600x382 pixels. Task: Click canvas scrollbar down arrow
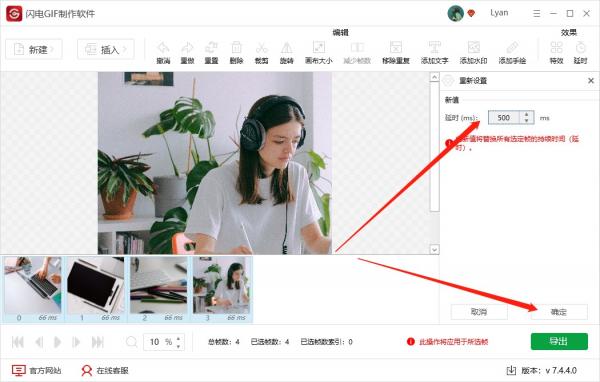click(434, 250)
